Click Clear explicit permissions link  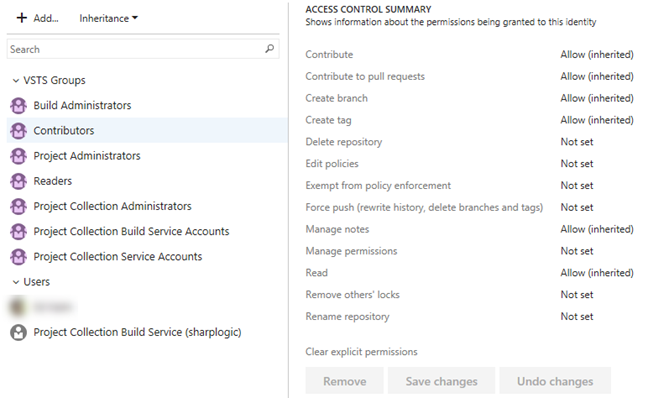click(x=361, y=352)
